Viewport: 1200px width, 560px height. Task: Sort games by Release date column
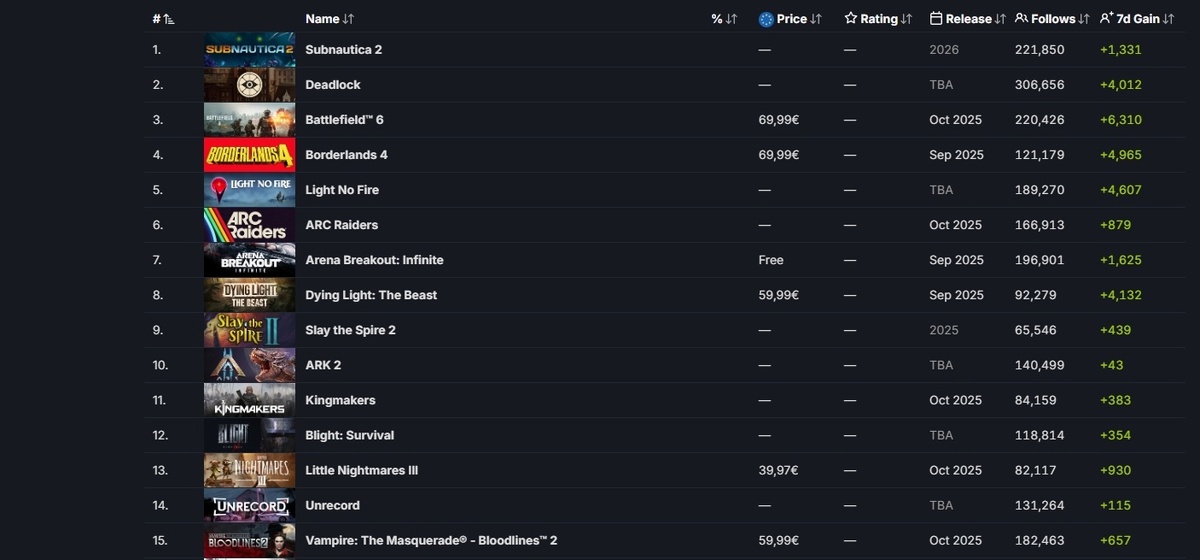[967, 19]
